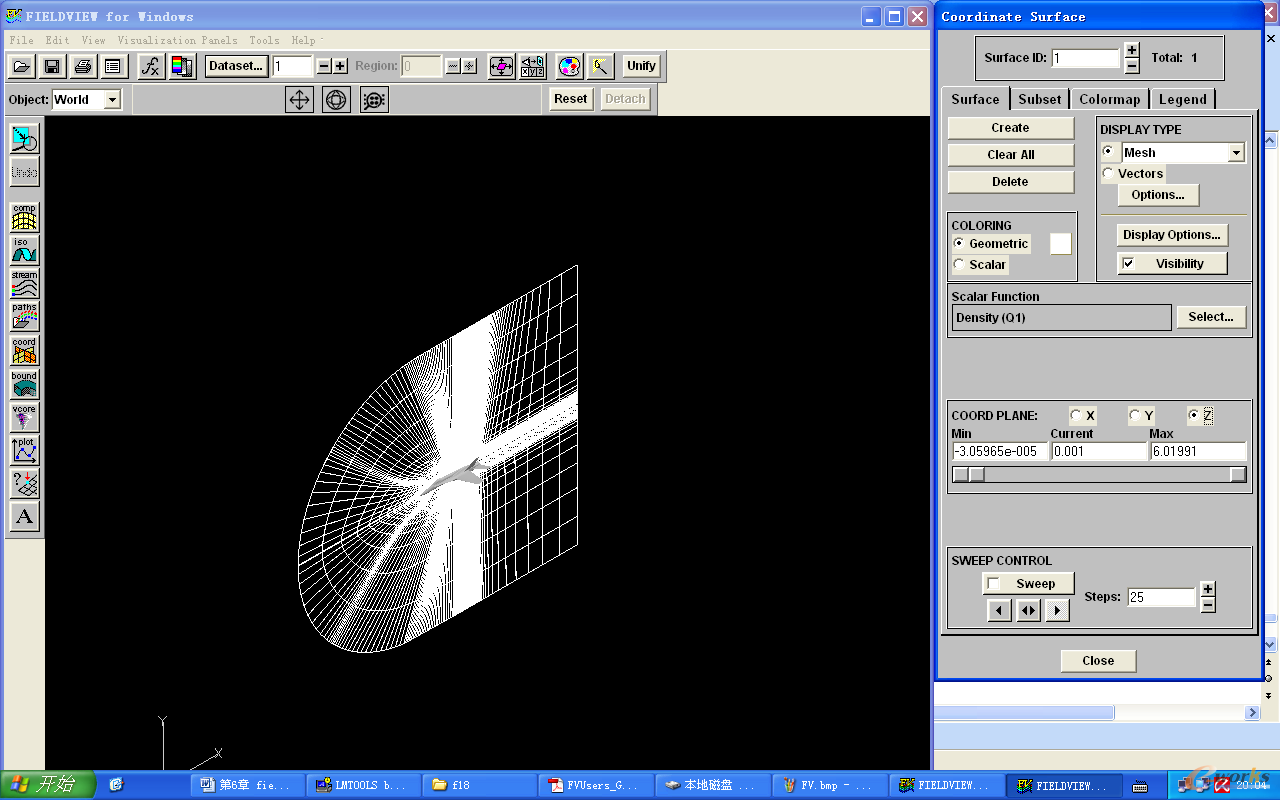Open the colormap wheel toolbar icon
Screen dimensions: 1280x800
(569, 66)
